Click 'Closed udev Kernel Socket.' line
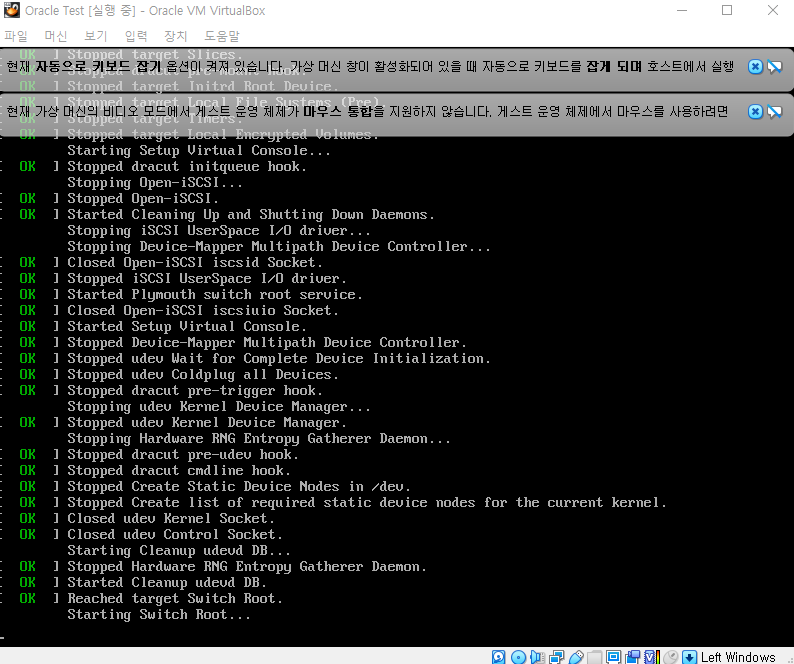Image resolution: width=794 pixels, height=664 pixels. [171, 519]
